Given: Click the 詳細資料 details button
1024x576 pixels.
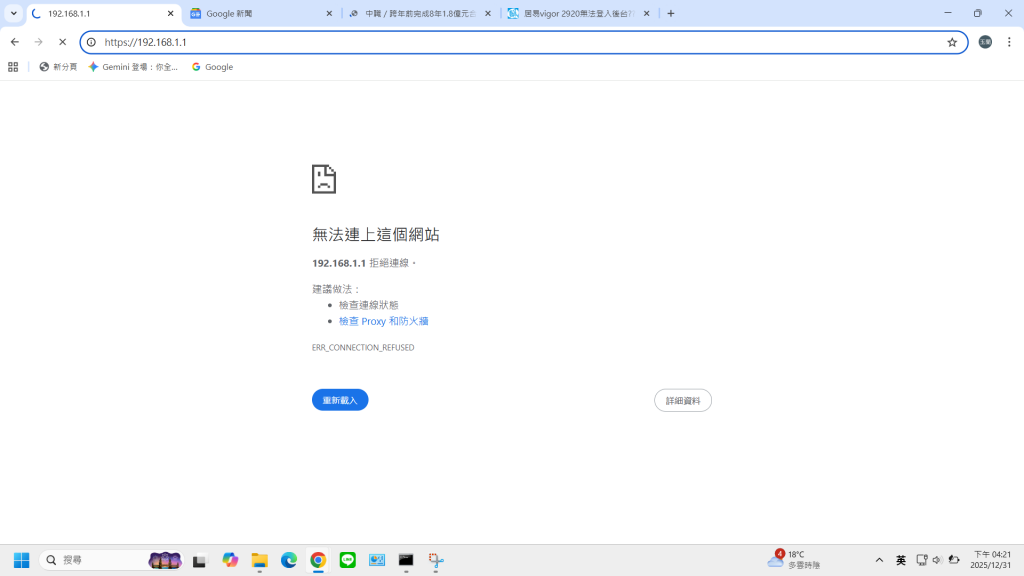Looking at the screenshot, I should pyautogui.click(x=683, y=399).
